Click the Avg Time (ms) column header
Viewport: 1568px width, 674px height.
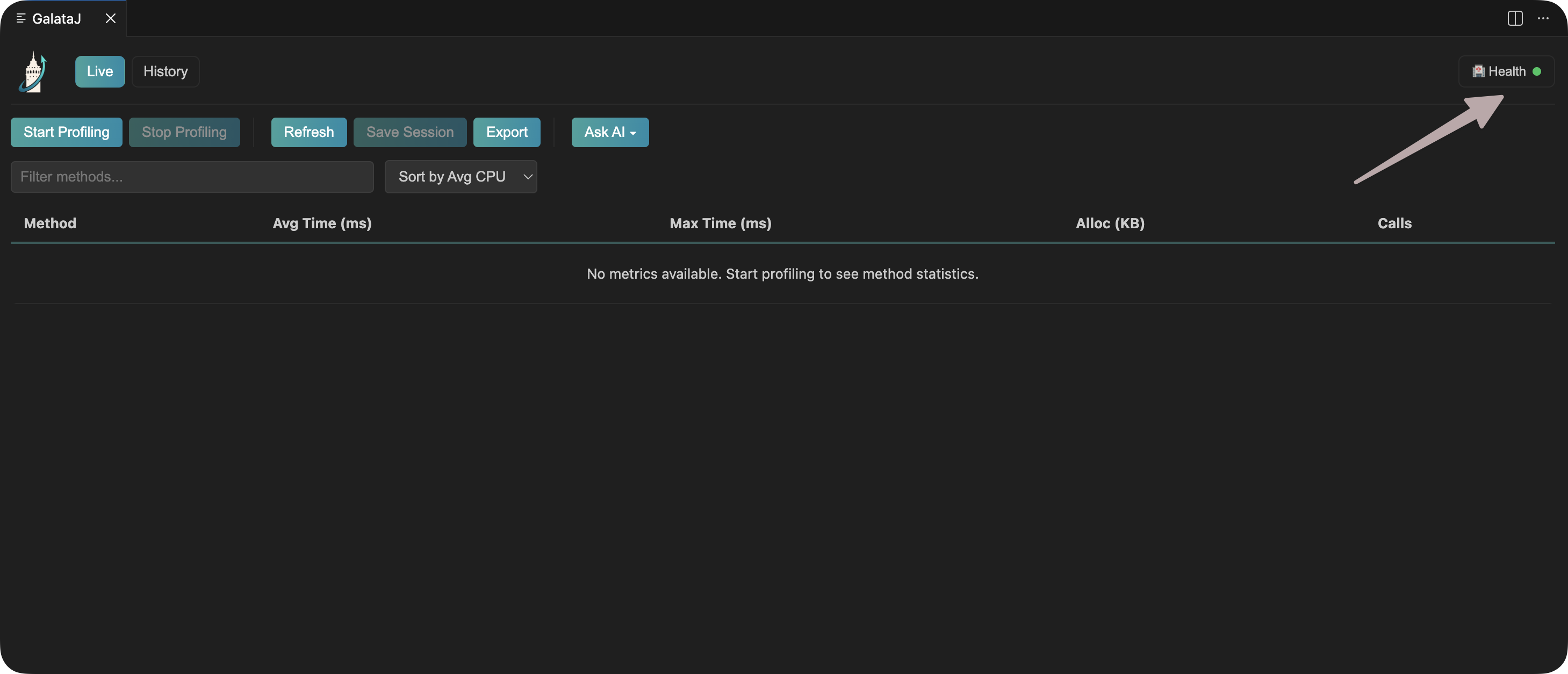coord(321,223)
